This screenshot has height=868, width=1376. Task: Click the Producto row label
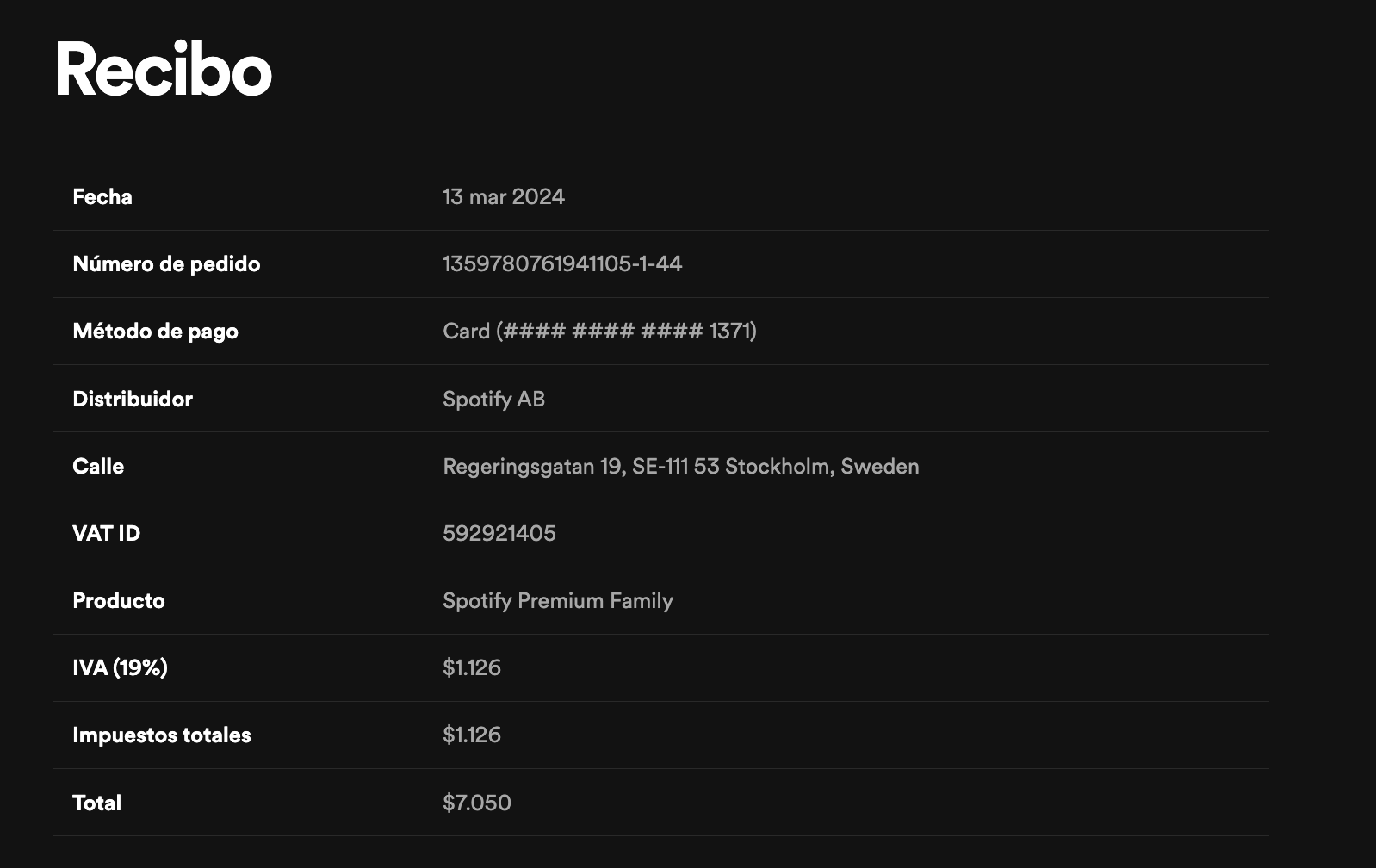click(118, 600)
